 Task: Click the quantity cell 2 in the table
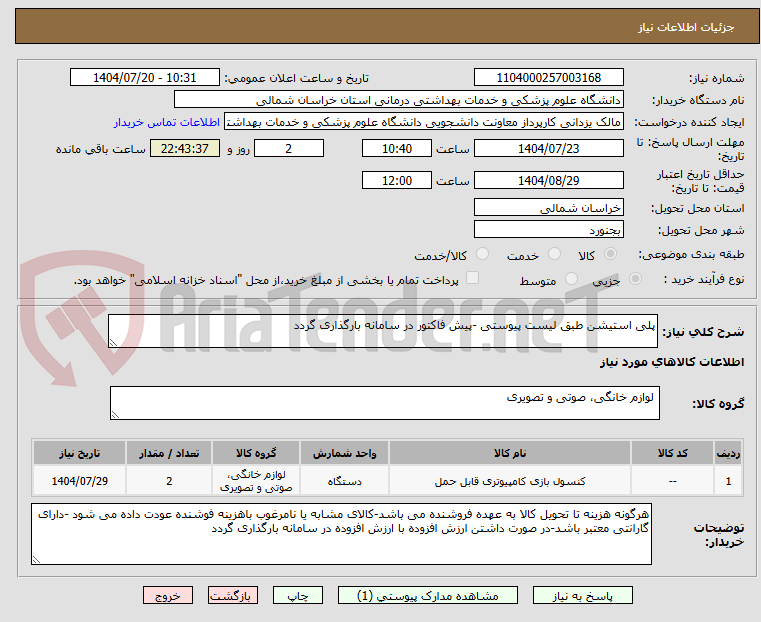169,481
